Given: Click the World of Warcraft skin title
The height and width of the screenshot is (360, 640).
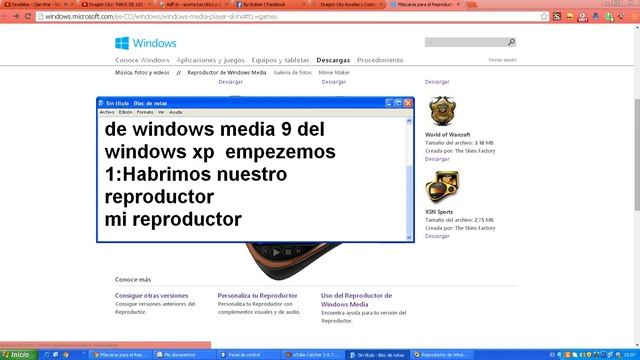Looking at the screenshot, I should (447, 135).
